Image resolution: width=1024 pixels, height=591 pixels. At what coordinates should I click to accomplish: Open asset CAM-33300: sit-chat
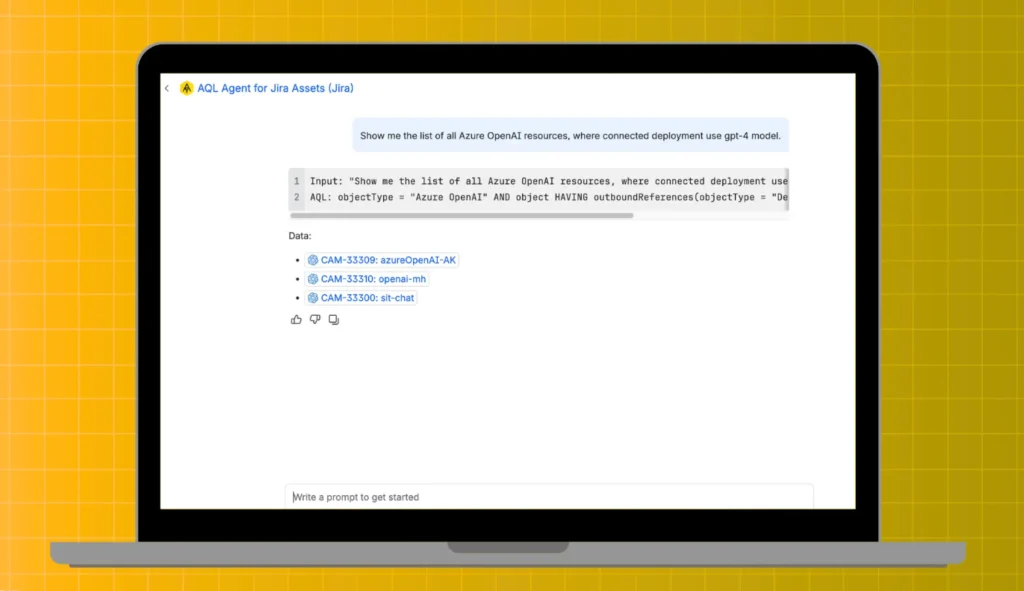click(360, 298)
